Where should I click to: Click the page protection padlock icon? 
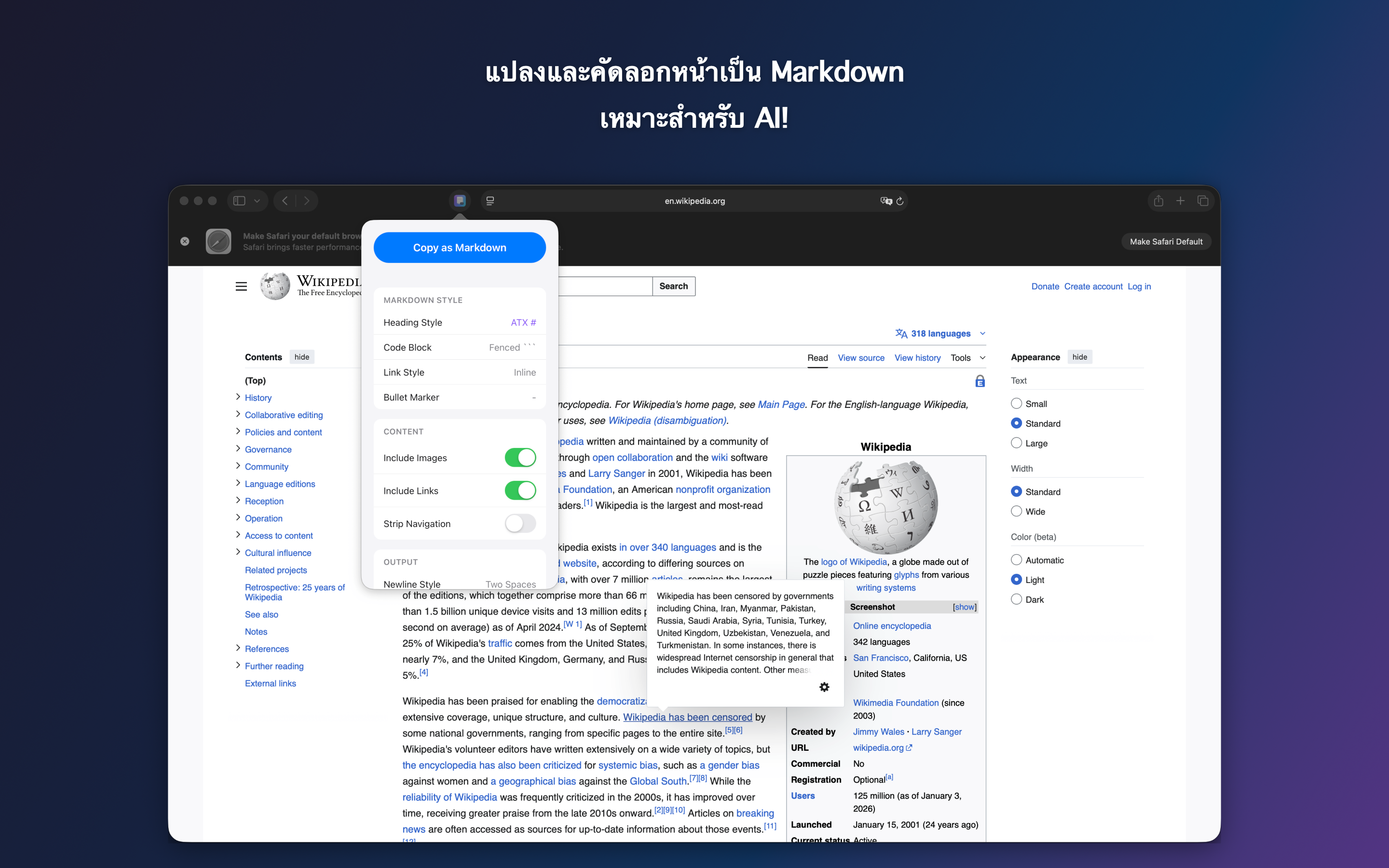980,380
